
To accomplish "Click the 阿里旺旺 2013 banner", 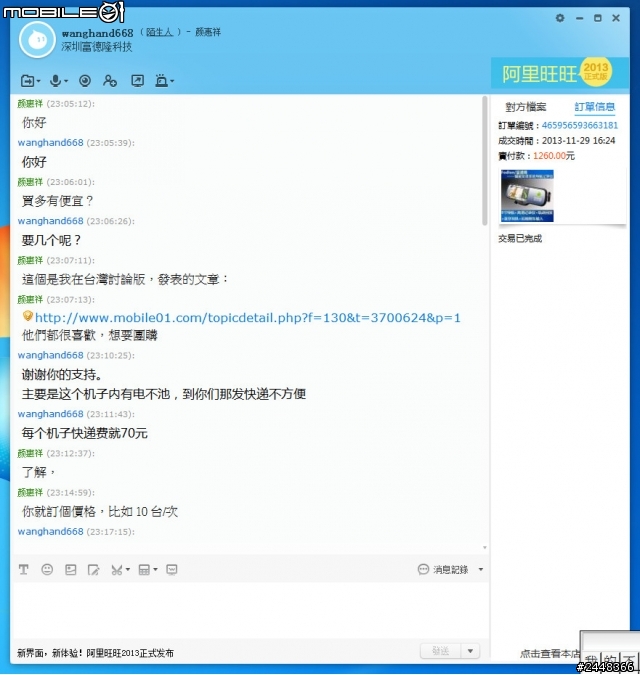I will (x=560, y=73).
